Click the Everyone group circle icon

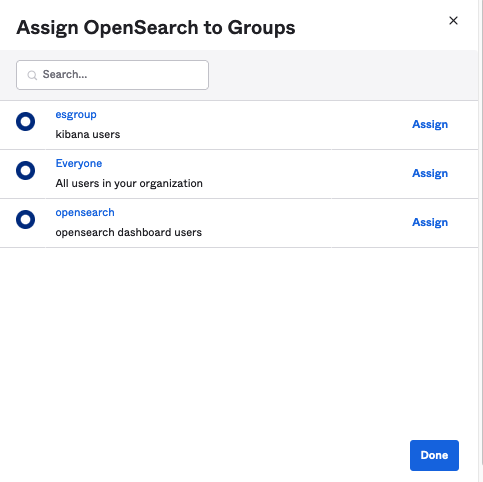pyautogui.click(x=25, y=171)
